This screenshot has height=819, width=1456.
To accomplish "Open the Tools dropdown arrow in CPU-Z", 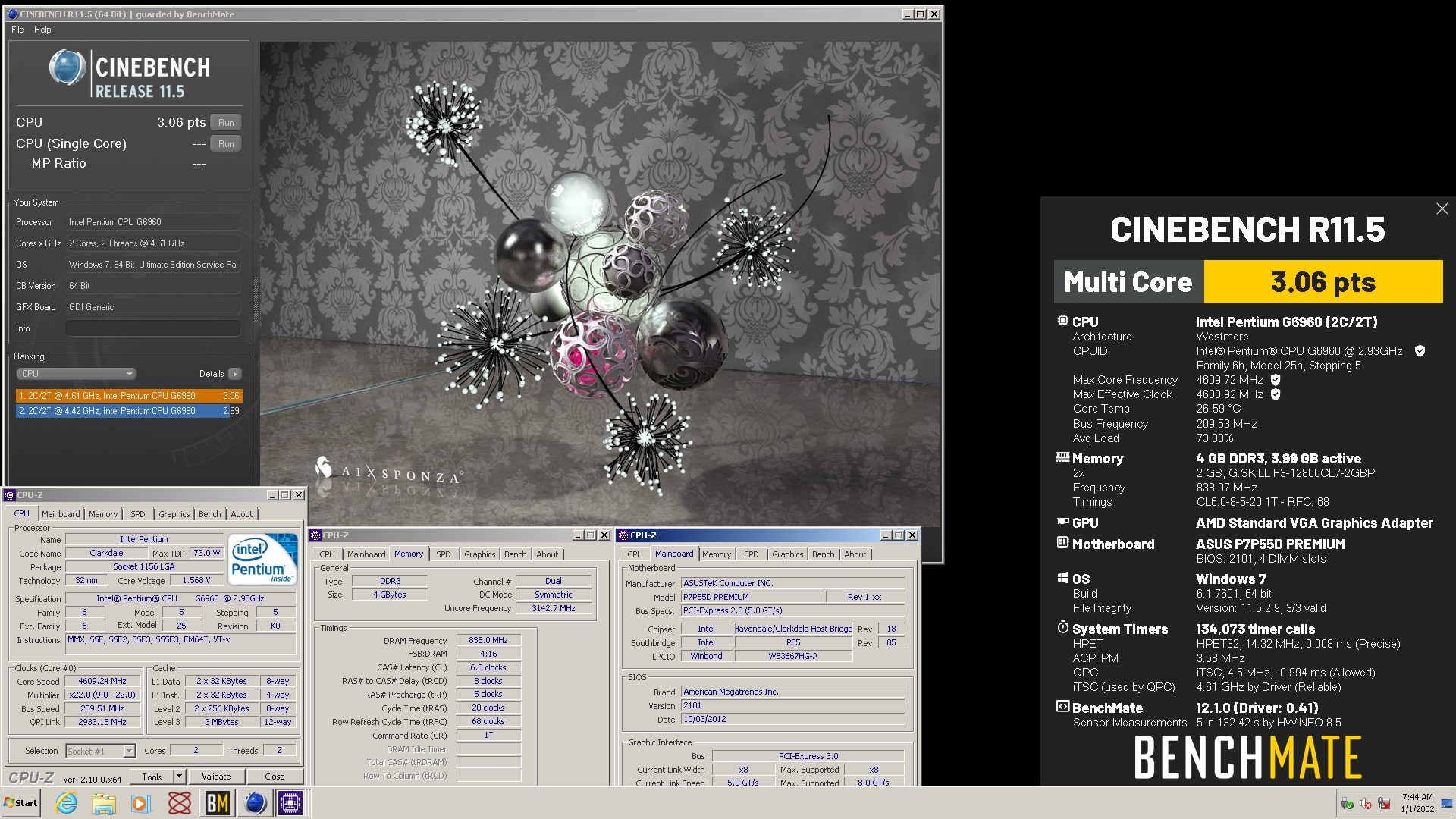I will click(x=180, y=777).
